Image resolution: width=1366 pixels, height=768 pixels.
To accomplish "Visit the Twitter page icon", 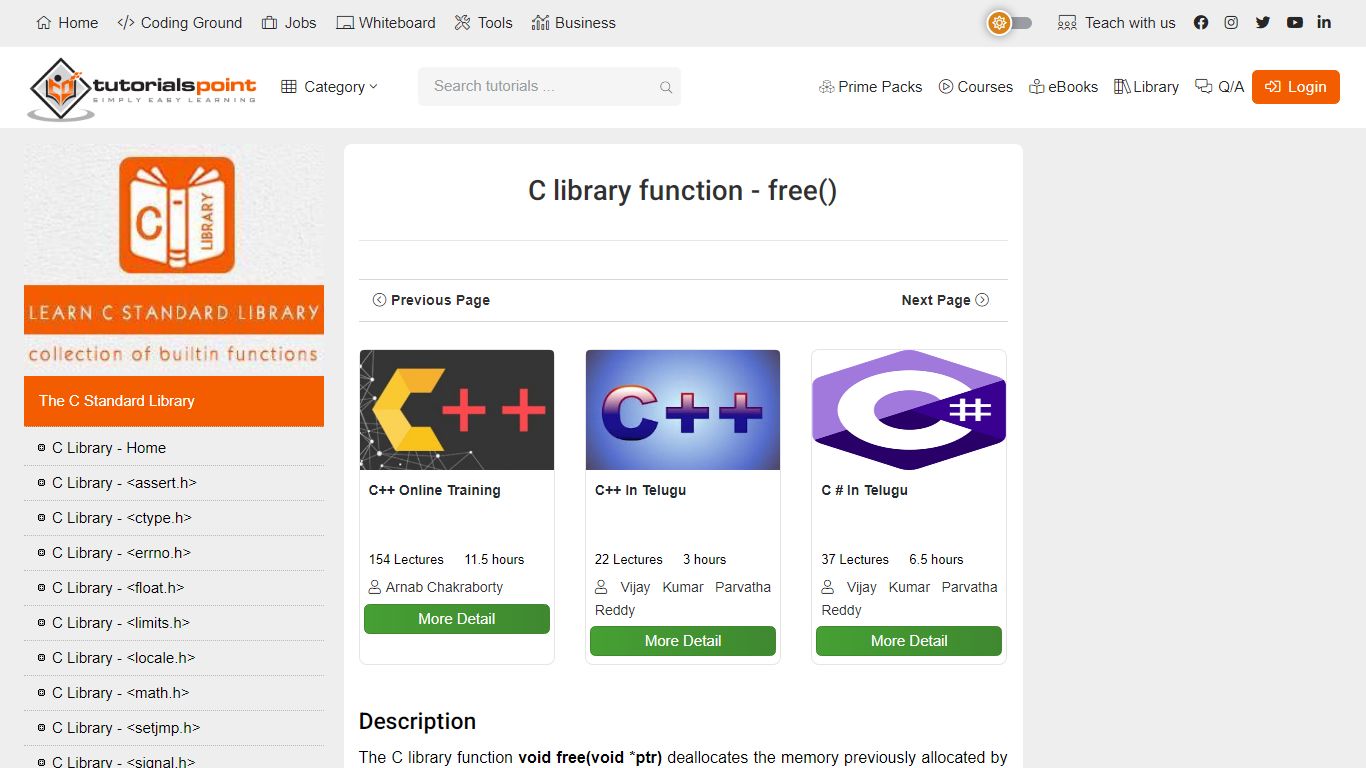I will point(1263,23).
